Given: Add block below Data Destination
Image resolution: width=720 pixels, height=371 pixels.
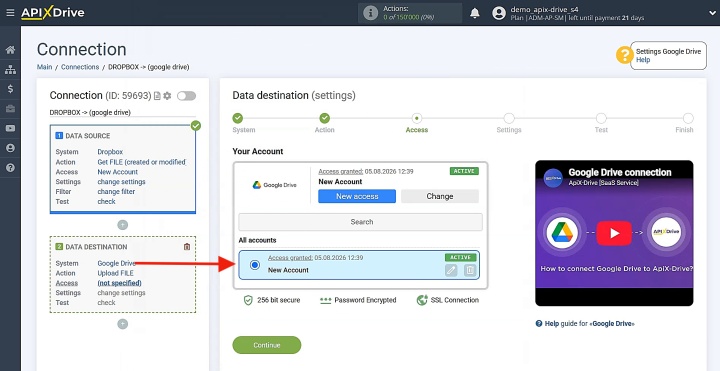Looking at the screenshot, I should pyautogui.click(x=123, y=324).
